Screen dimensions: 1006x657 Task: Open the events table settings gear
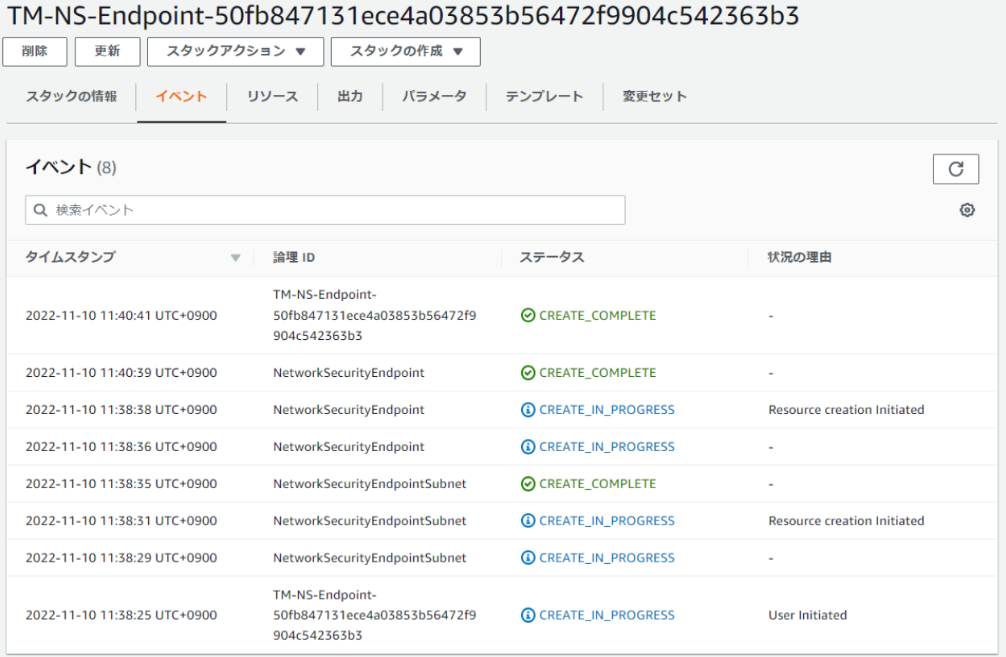pos(966,210)
